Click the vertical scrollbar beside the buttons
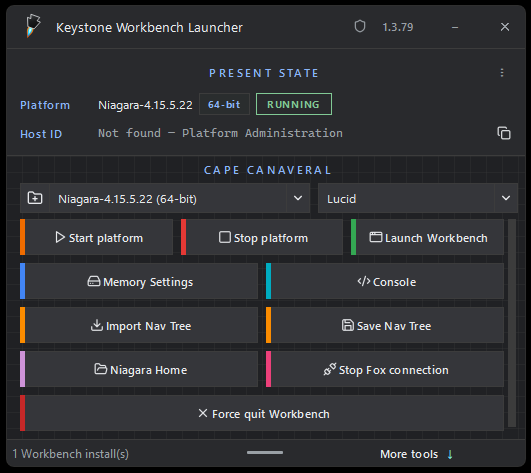This screenshot has height=473, width=531. coord(512,323)
